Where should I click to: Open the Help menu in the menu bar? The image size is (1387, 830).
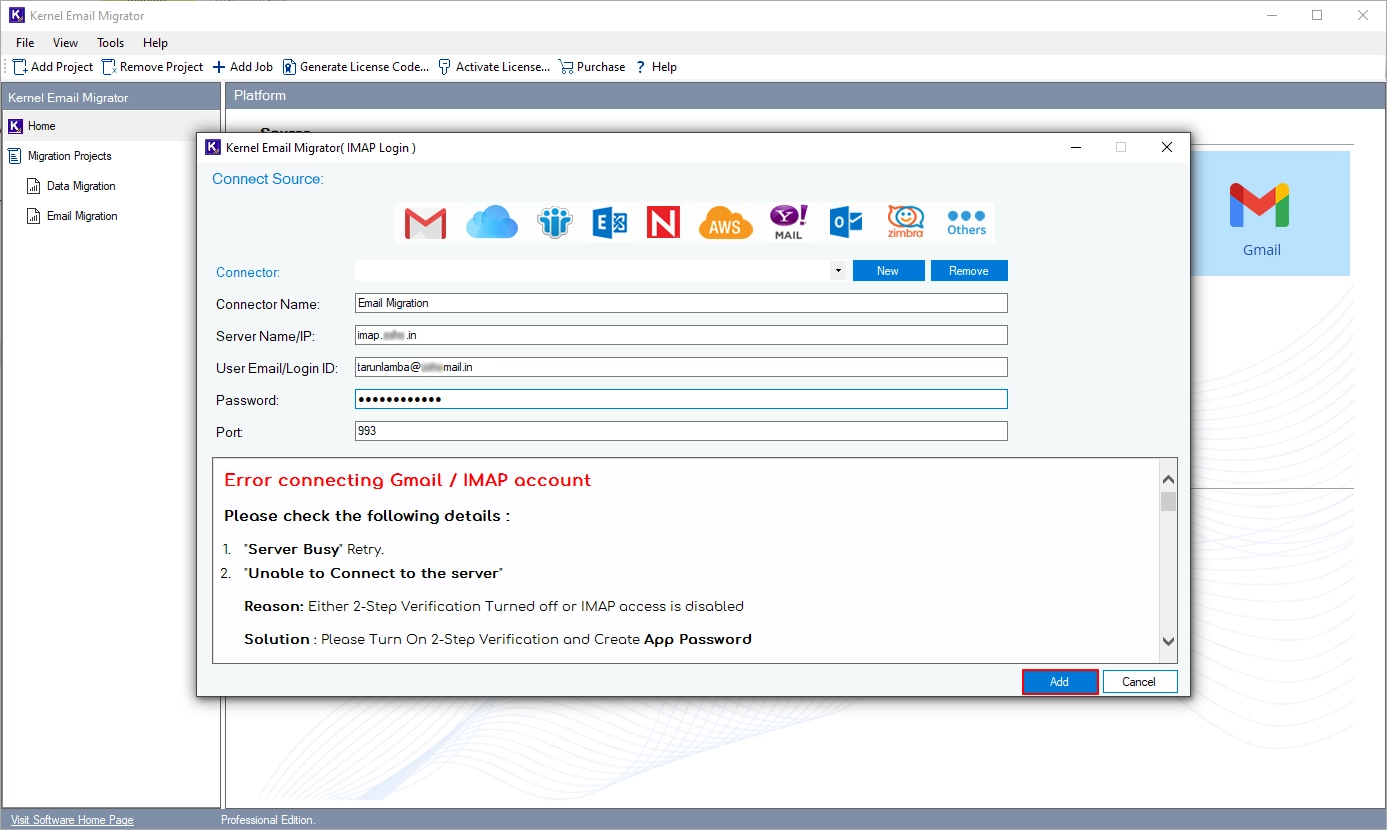tap(155, 43)
